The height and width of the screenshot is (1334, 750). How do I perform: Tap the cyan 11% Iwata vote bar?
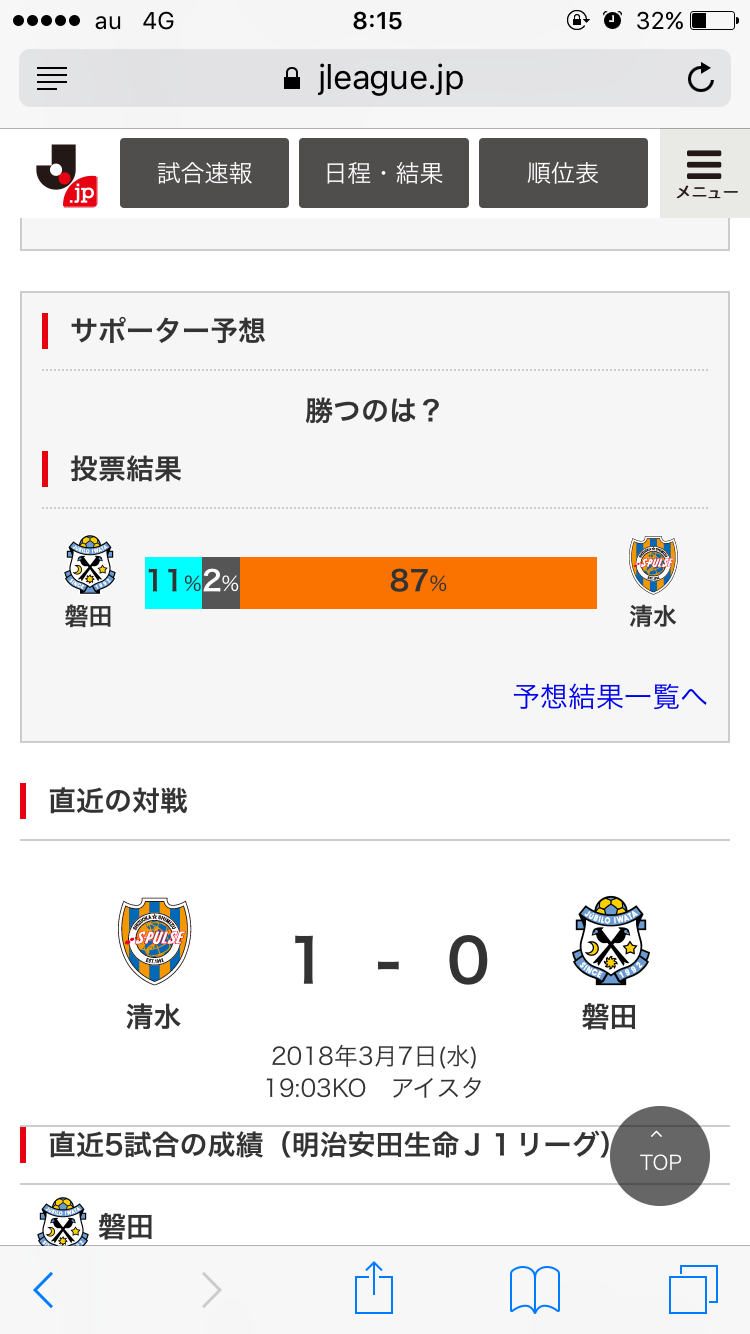173,582
